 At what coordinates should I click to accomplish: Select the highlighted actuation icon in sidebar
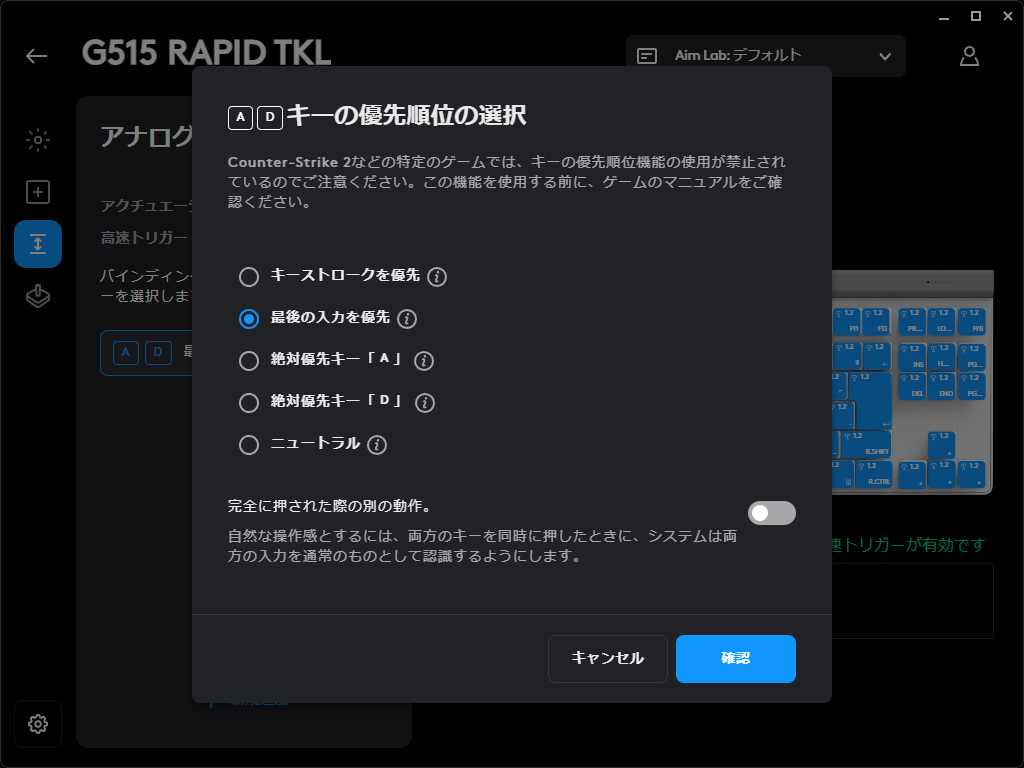(37, 243)
